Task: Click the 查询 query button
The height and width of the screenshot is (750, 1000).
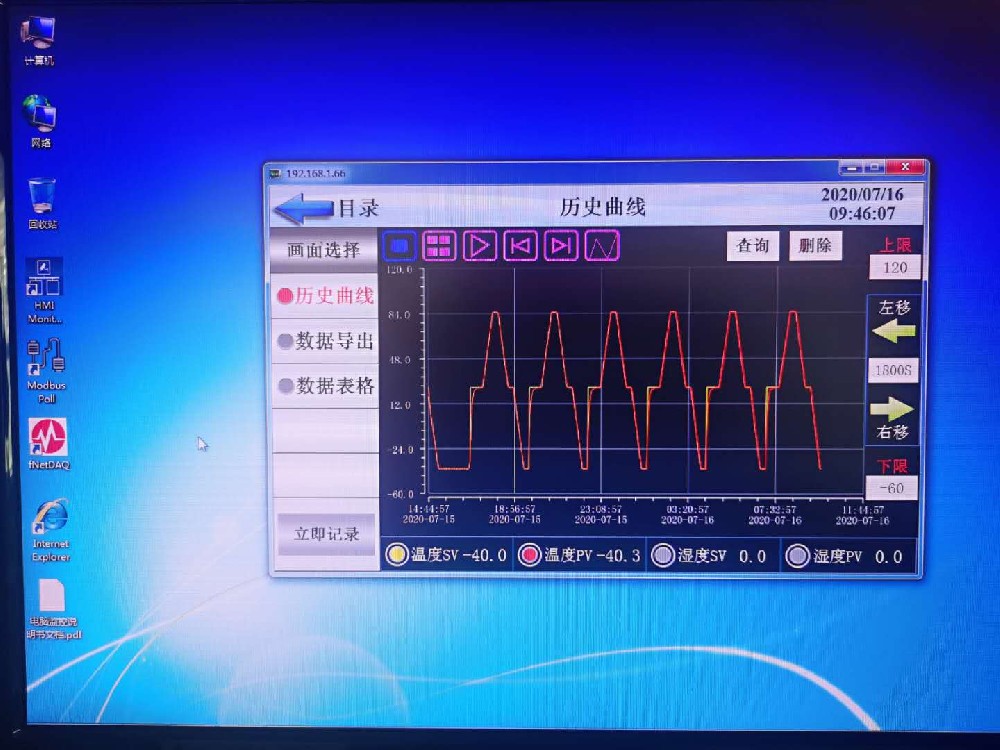Action: click(752, 246)
